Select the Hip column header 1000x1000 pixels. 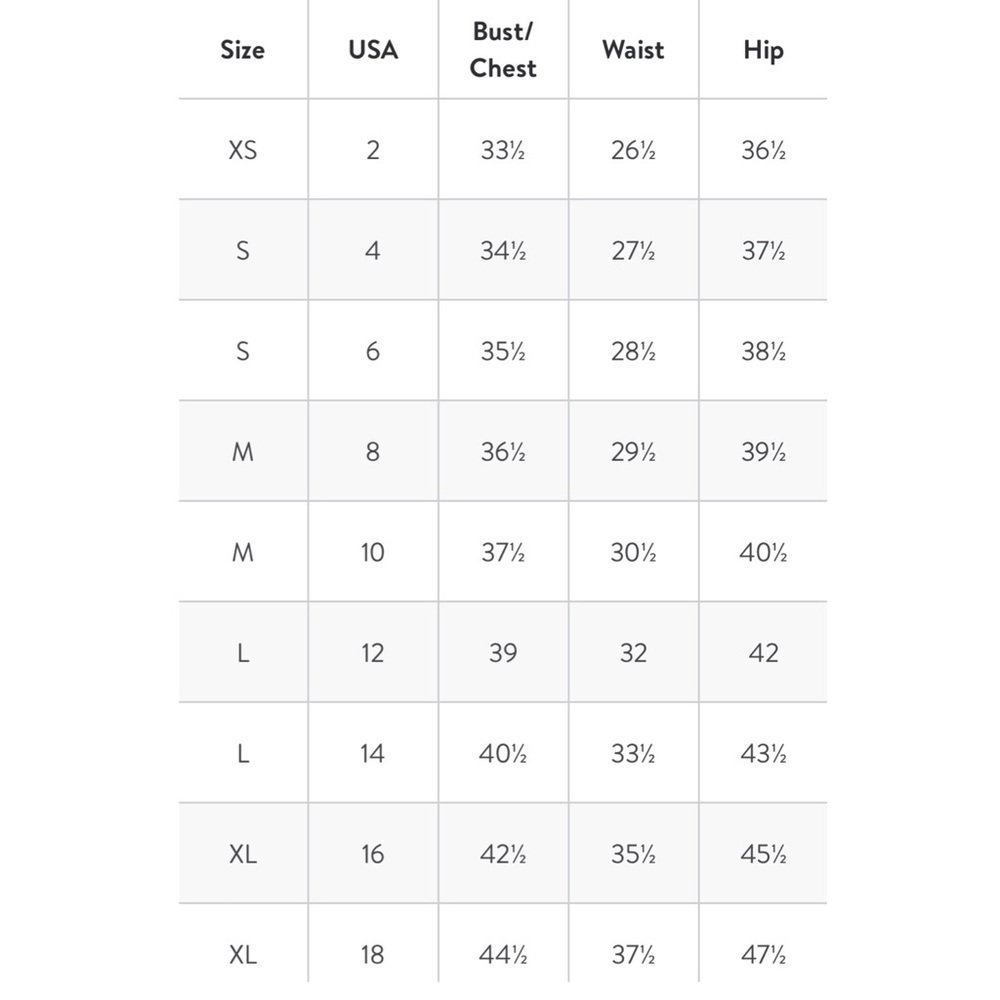pyautogui.click(x=763, y=50)
